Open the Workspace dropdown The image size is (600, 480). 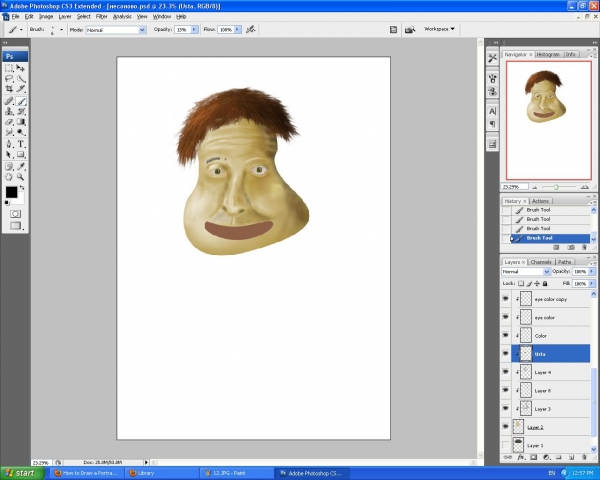click(x=439, y=29)
